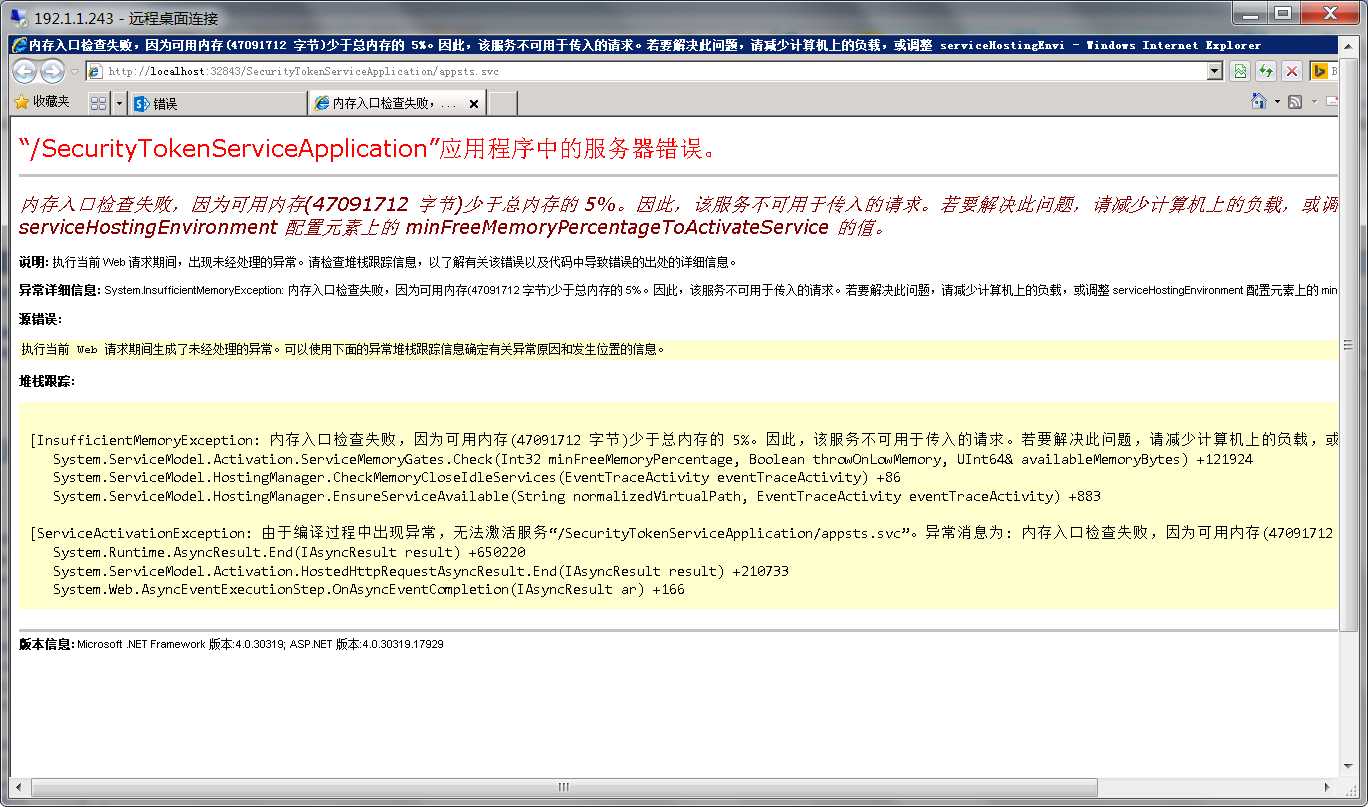This screenshot has width=1368, height=807.
Task: Click the Bing search provider icon
Action: coord(1319,71)
